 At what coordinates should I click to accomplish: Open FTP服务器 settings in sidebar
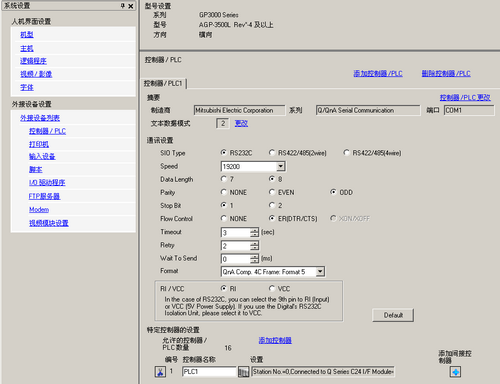click(x=44, y=196)
